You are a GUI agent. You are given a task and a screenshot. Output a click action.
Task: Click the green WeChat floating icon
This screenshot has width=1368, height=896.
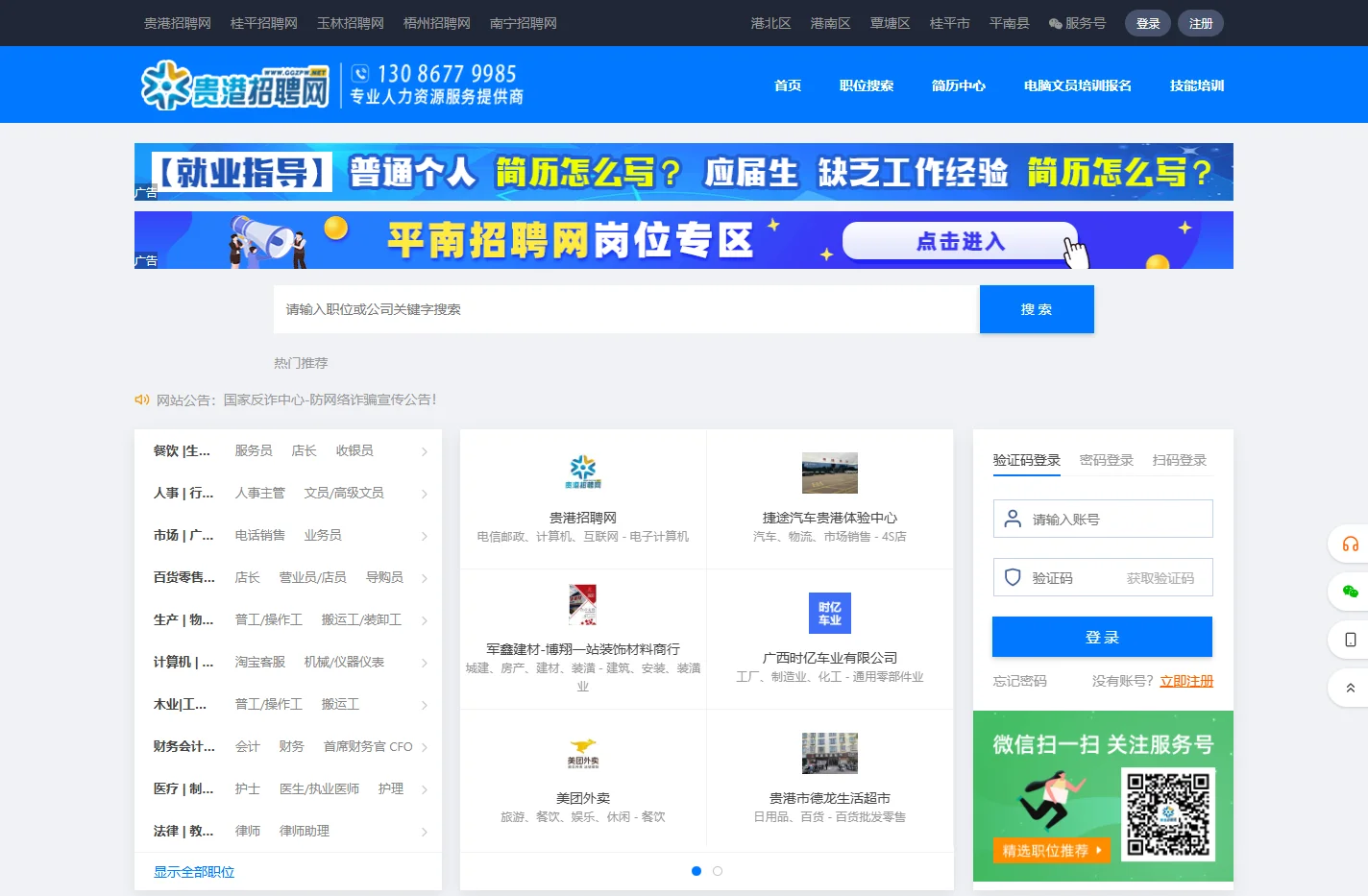1350,592
